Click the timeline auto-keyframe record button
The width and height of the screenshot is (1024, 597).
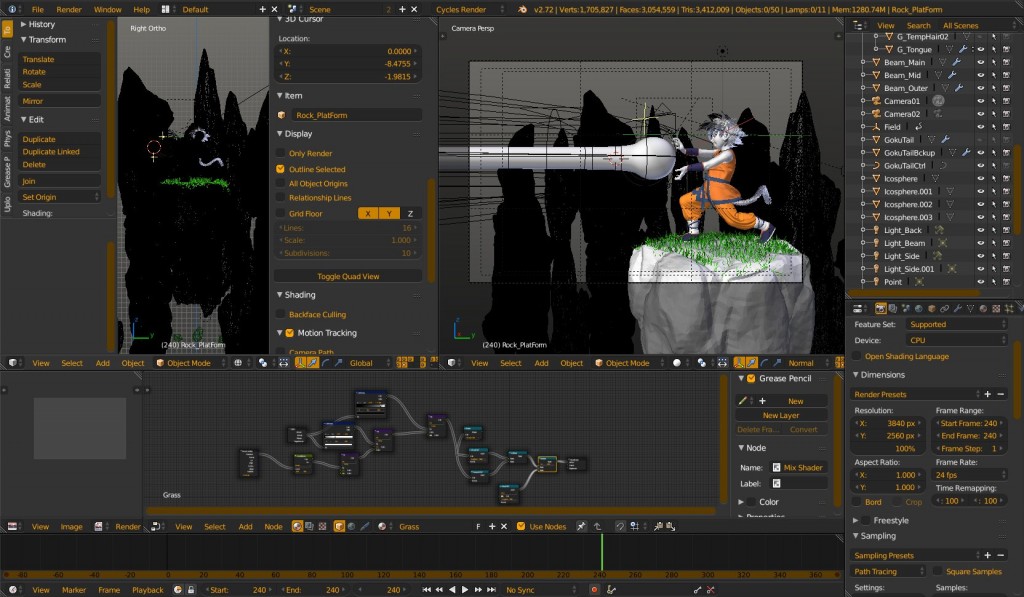point(594,590)
